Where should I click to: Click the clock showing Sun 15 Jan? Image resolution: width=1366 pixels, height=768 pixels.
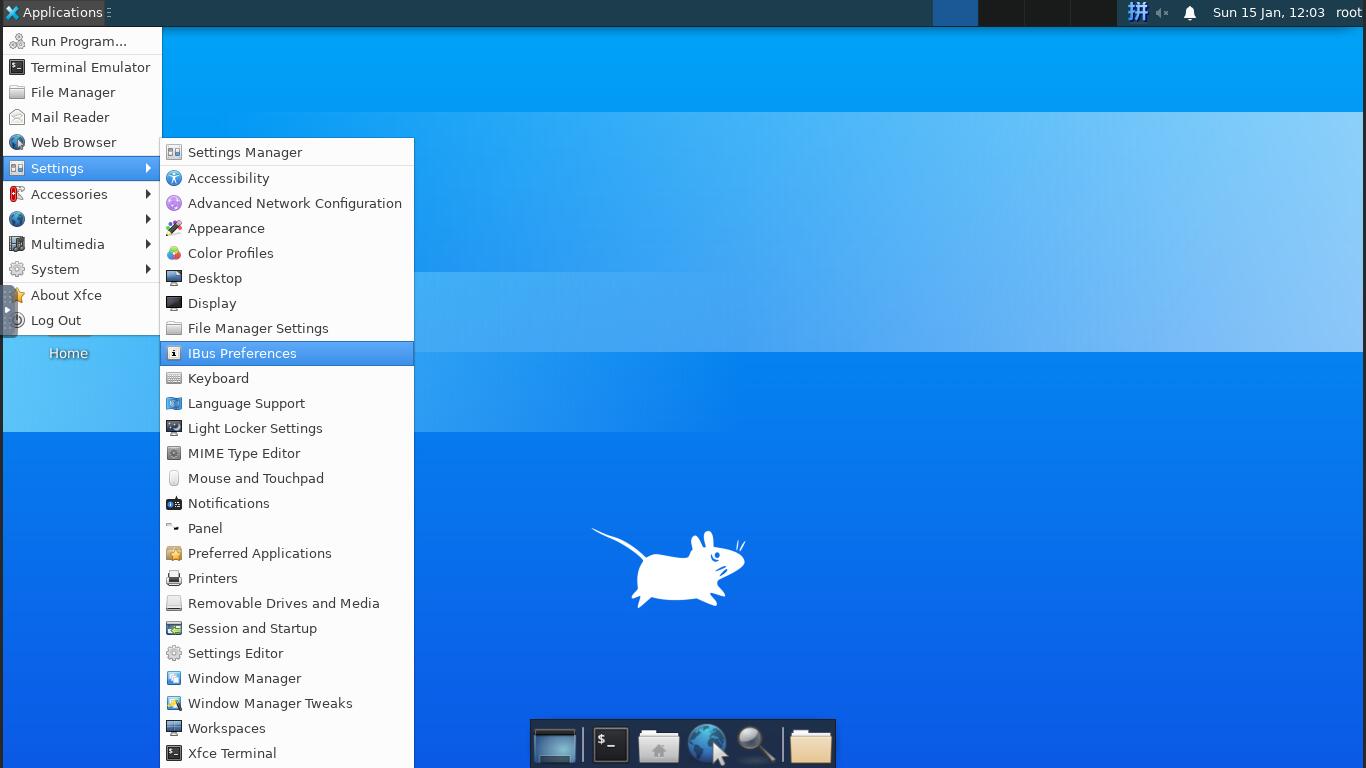(x=1269, y=13)
